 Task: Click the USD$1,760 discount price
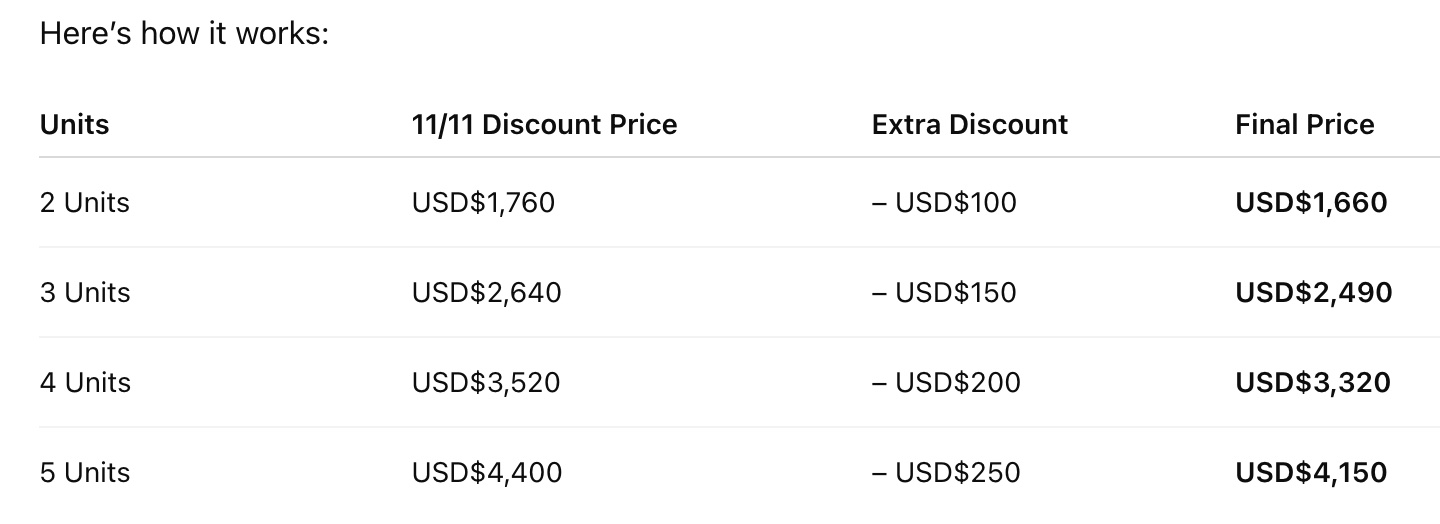pyautogui.click(x=483, y=203)
